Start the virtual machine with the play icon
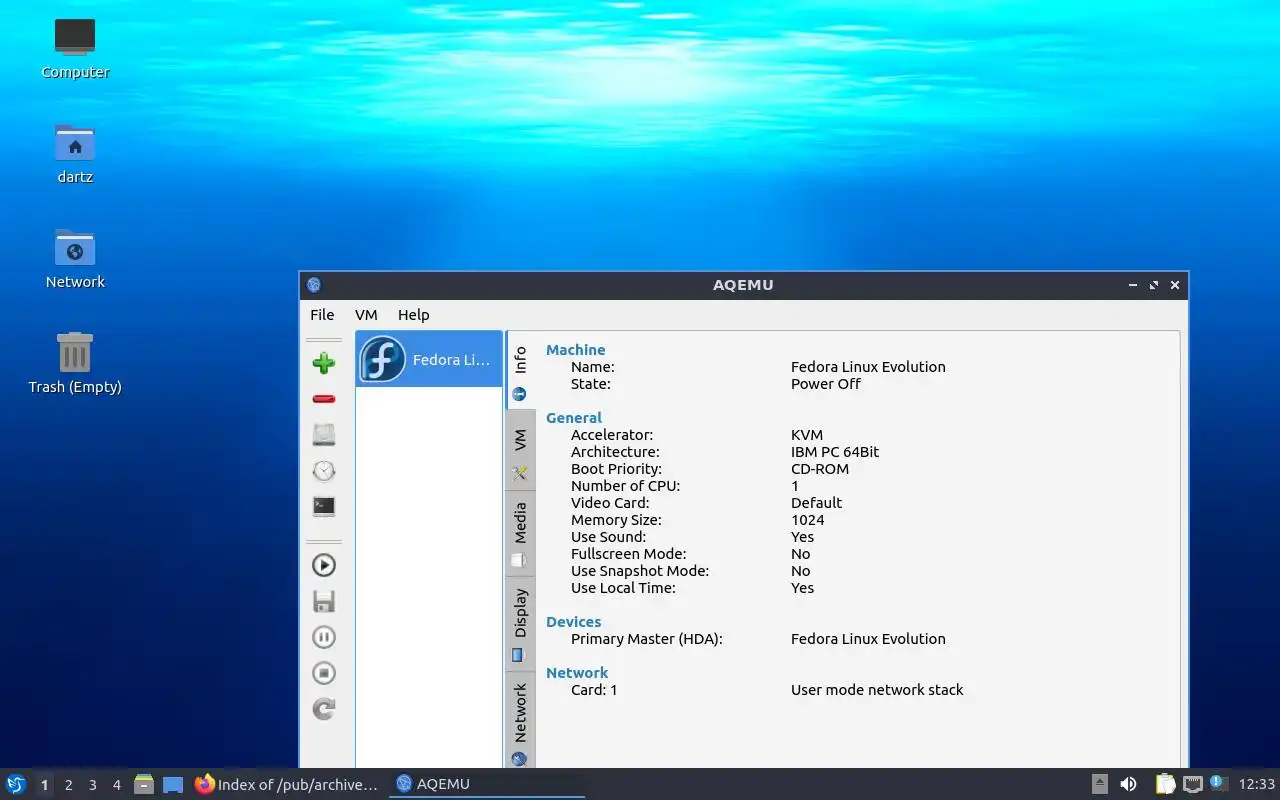The height and width of the screenshot is (800, 1280). click(323, 565)
